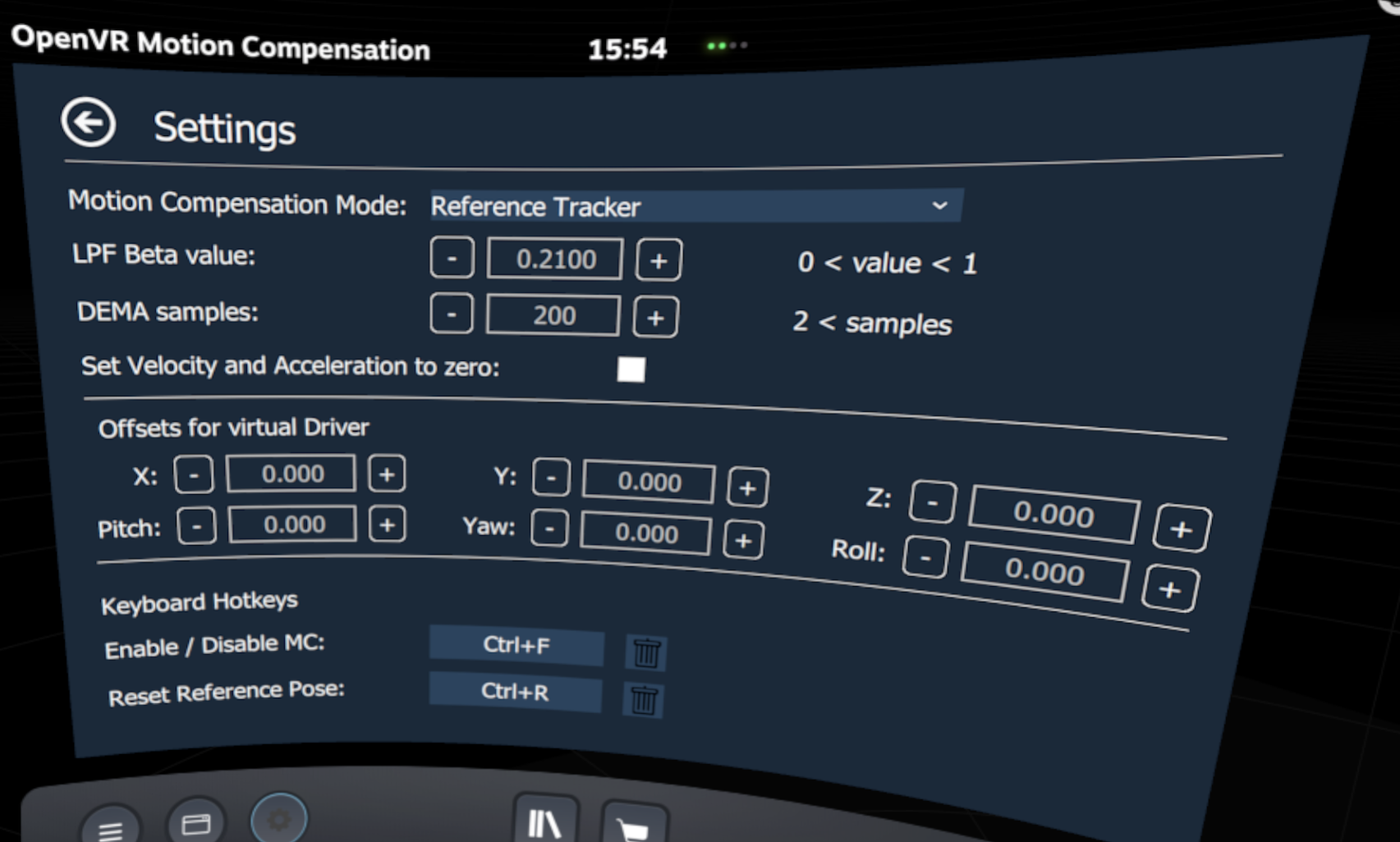
Task: Click the Yaw offset value field
Action: tap(646, 533)
